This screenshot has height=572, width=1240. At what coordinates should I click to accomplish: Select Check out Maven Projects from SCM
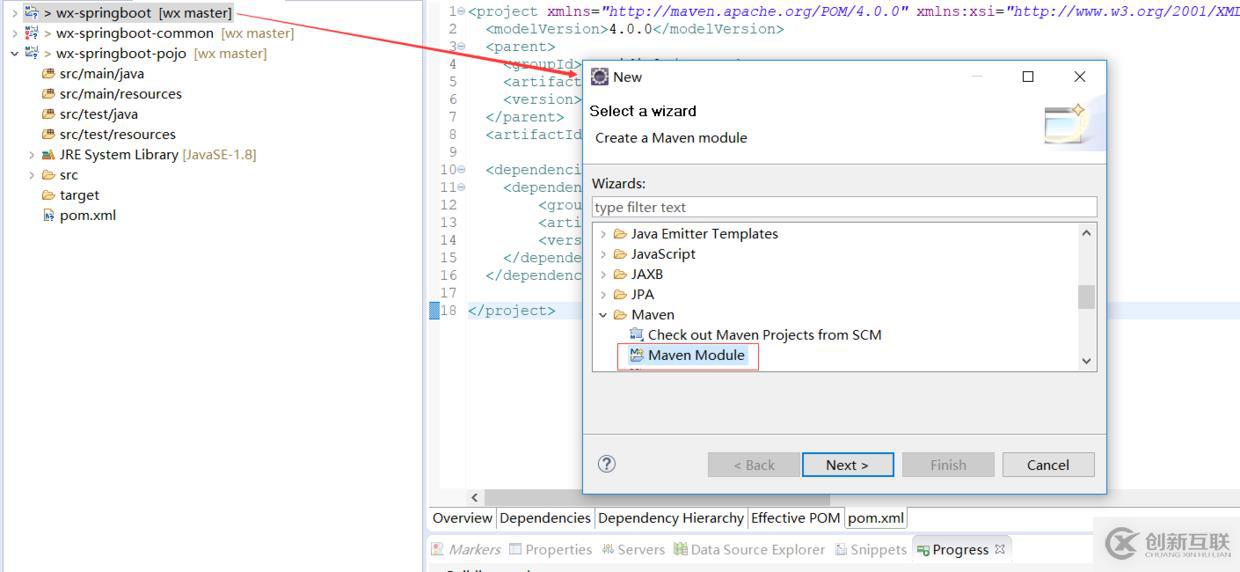(x=764, y=334)
